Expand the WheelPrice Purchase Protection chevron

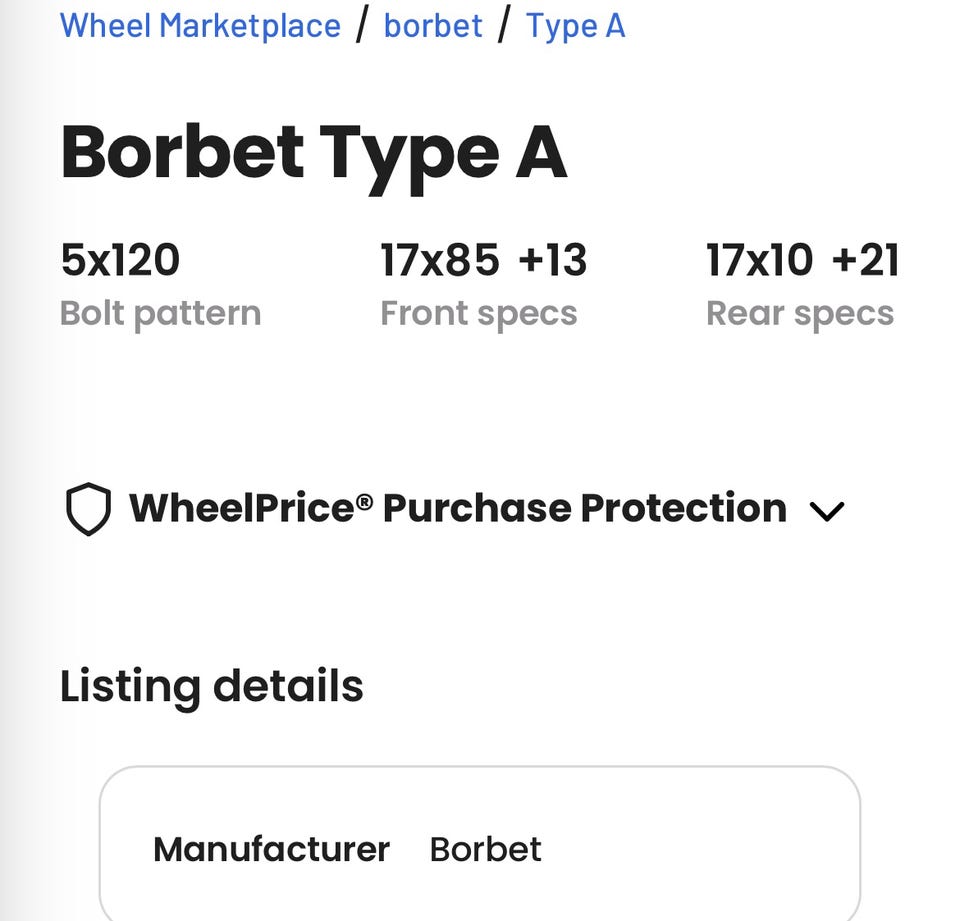pyautogui.click(x=826, y=511)
